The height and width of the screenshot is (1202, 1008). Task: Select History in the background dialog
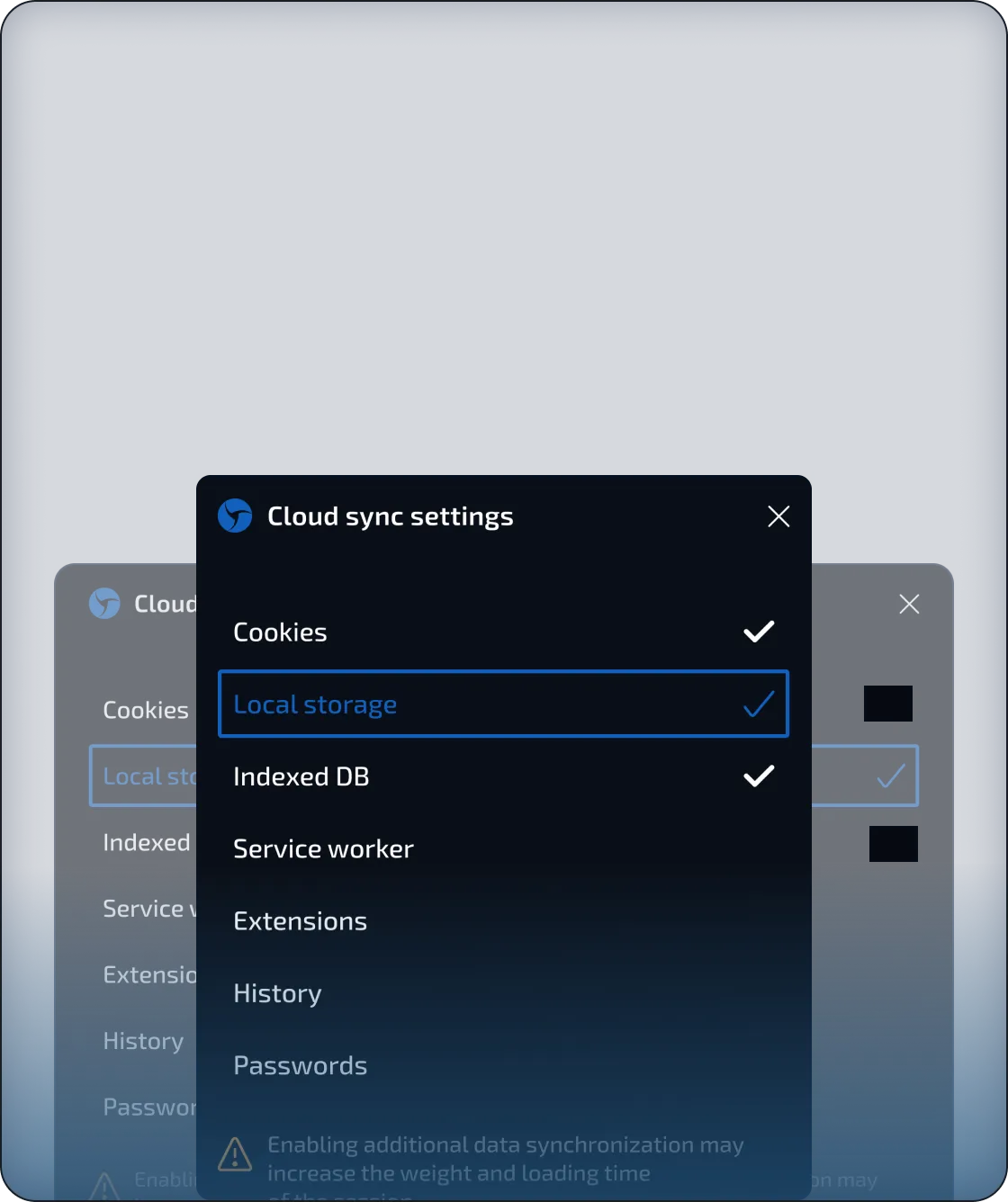point(143,1041)
